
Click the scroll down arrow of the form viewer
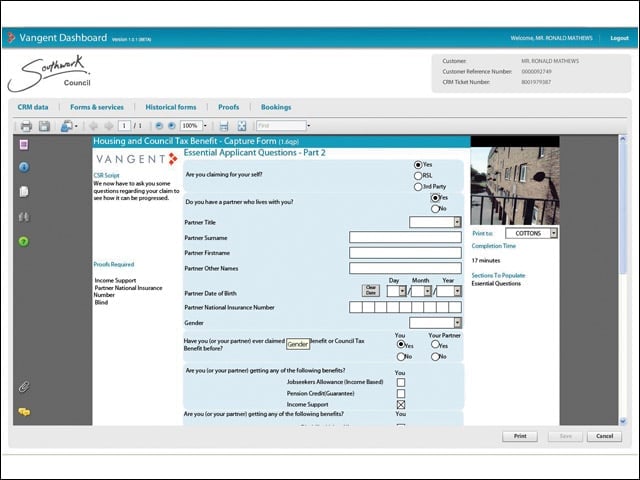point(623,421)
